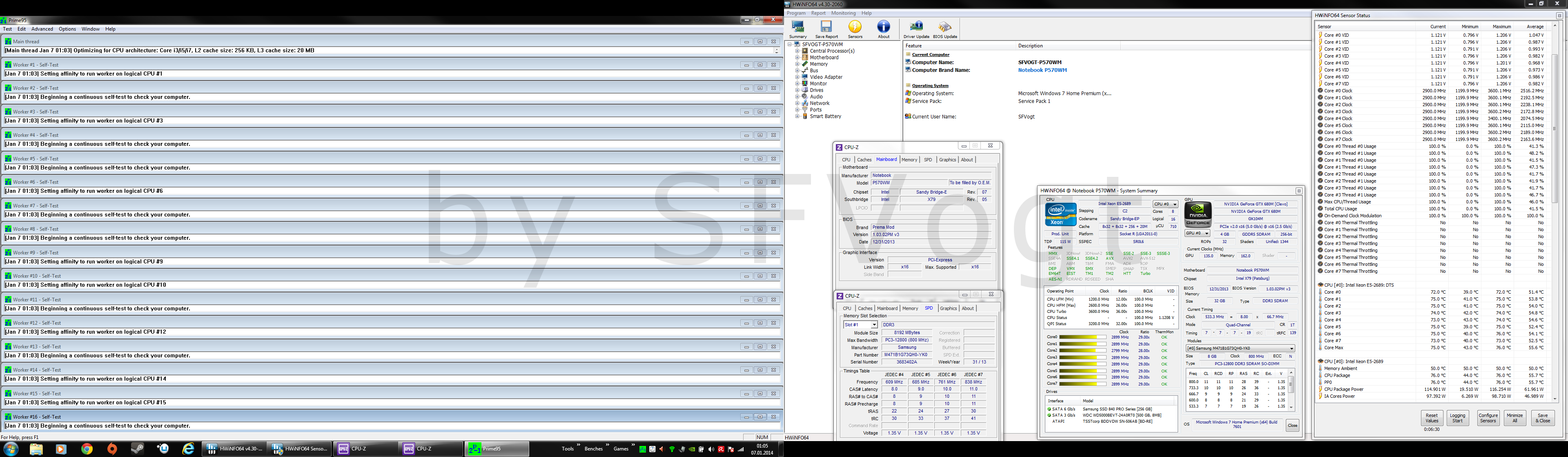Screen dimensions: 1568x457
Task: Expand the Bus tree node
Action: tap(797, 71)
